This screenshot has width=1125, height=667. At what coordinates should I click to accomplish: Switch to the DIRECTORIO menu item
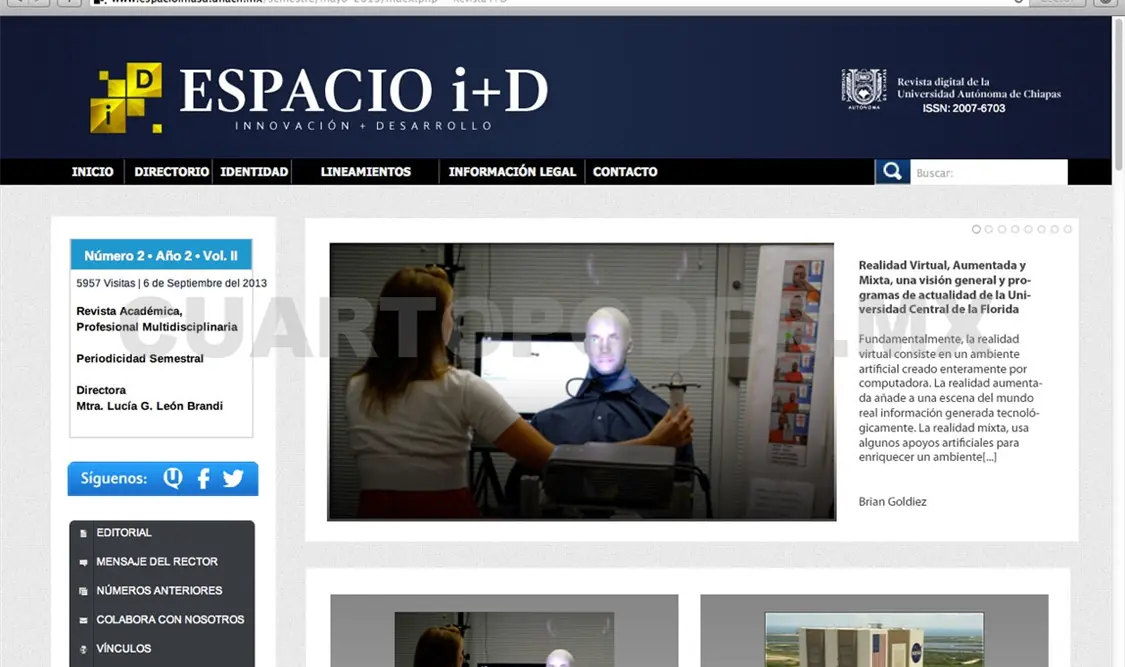pos(169,171)
